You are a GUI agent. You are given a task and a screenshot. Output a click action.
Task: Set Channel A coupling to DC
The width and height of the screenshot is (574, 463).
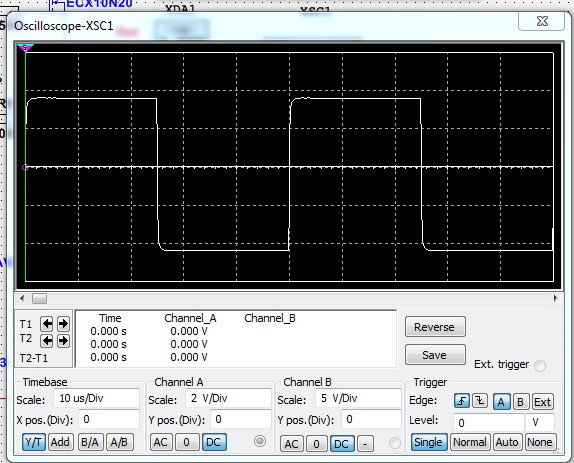214,442
